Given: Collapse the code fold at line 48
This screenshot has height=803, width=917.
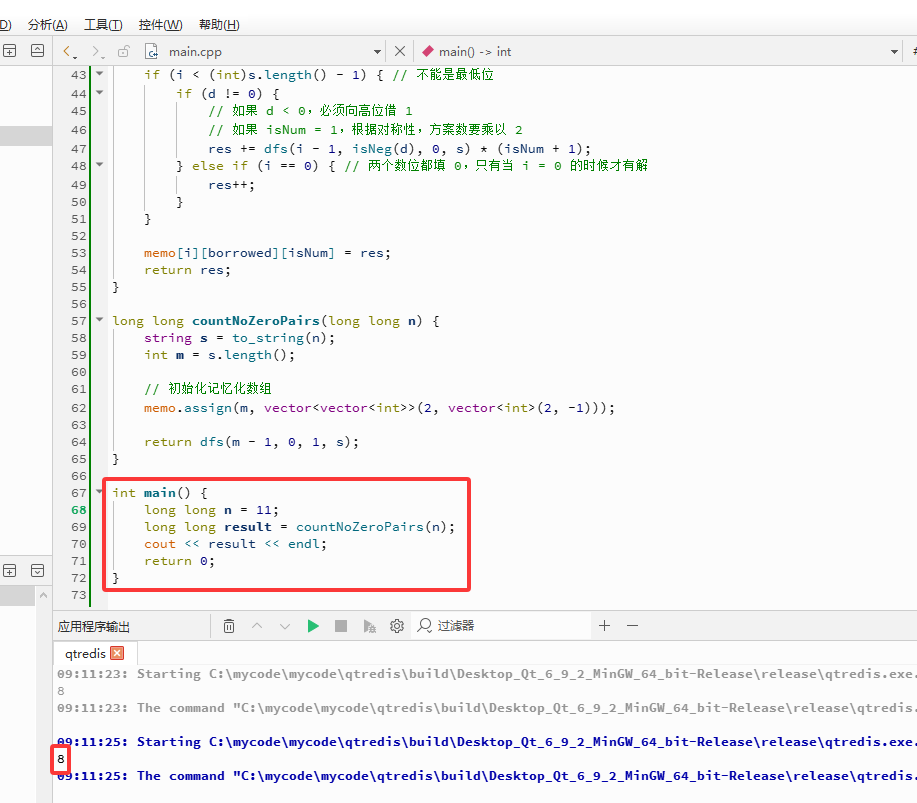Looking at the screenshot, I should (99, 165).
